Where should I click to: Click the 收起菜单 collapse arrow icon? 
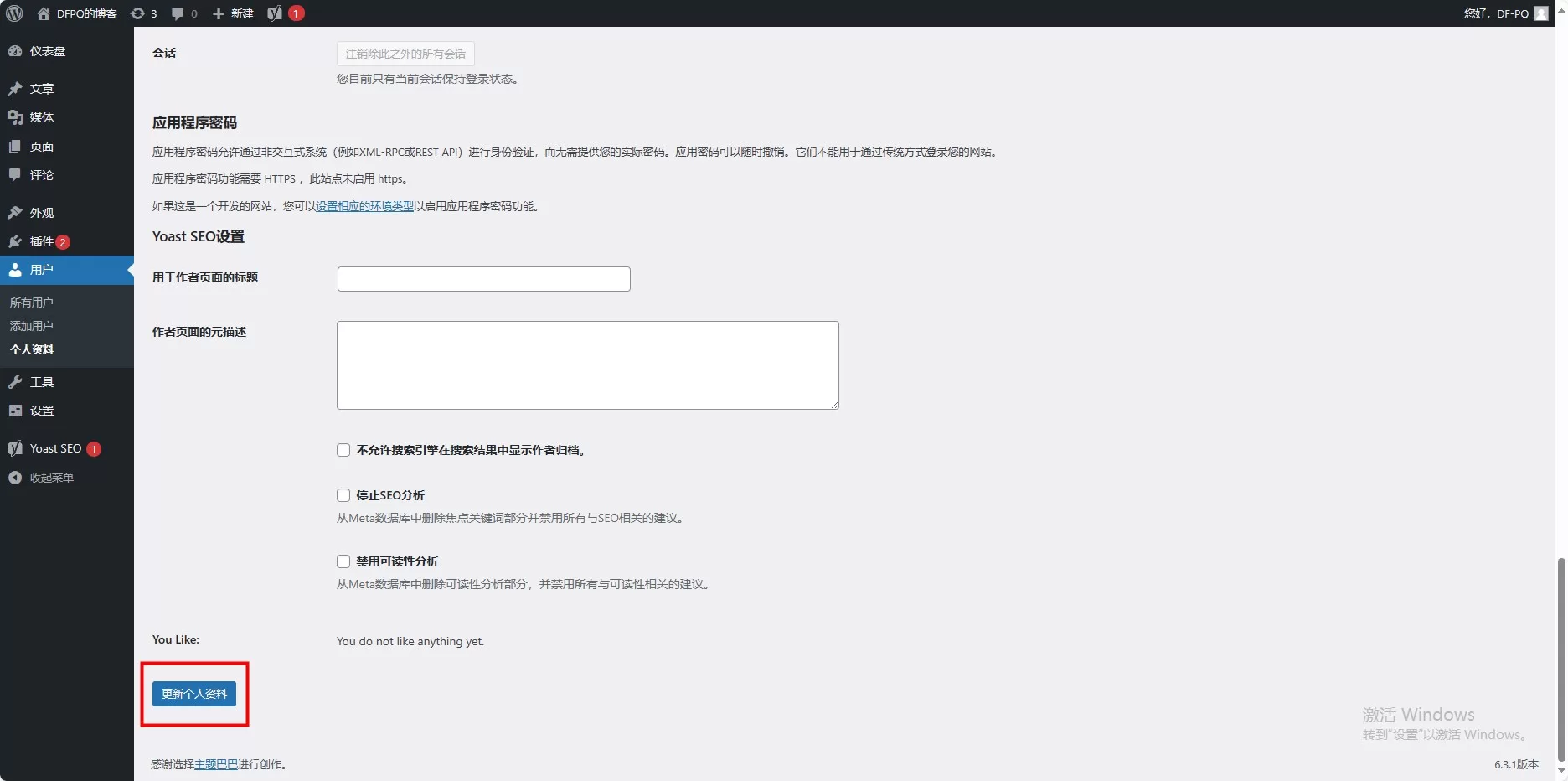click(15, 478)
